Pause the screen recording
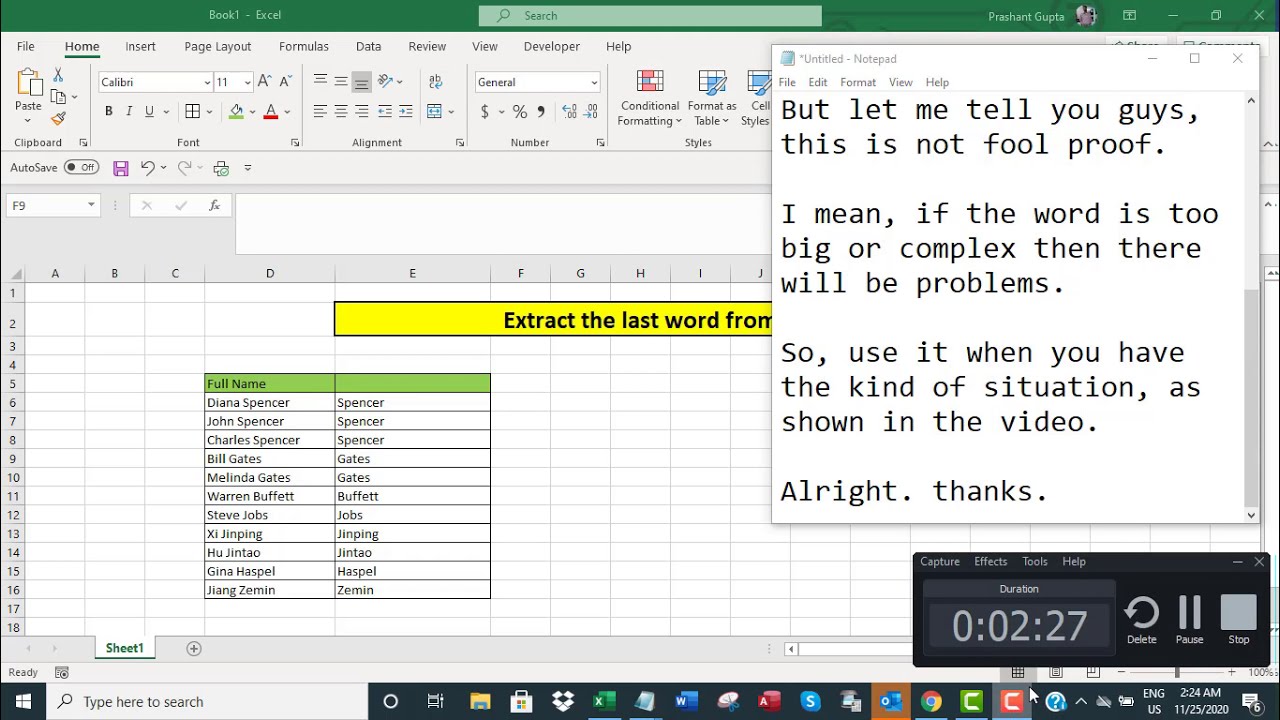This screenshot has width=1280, height=720. tap(1190, 621)
